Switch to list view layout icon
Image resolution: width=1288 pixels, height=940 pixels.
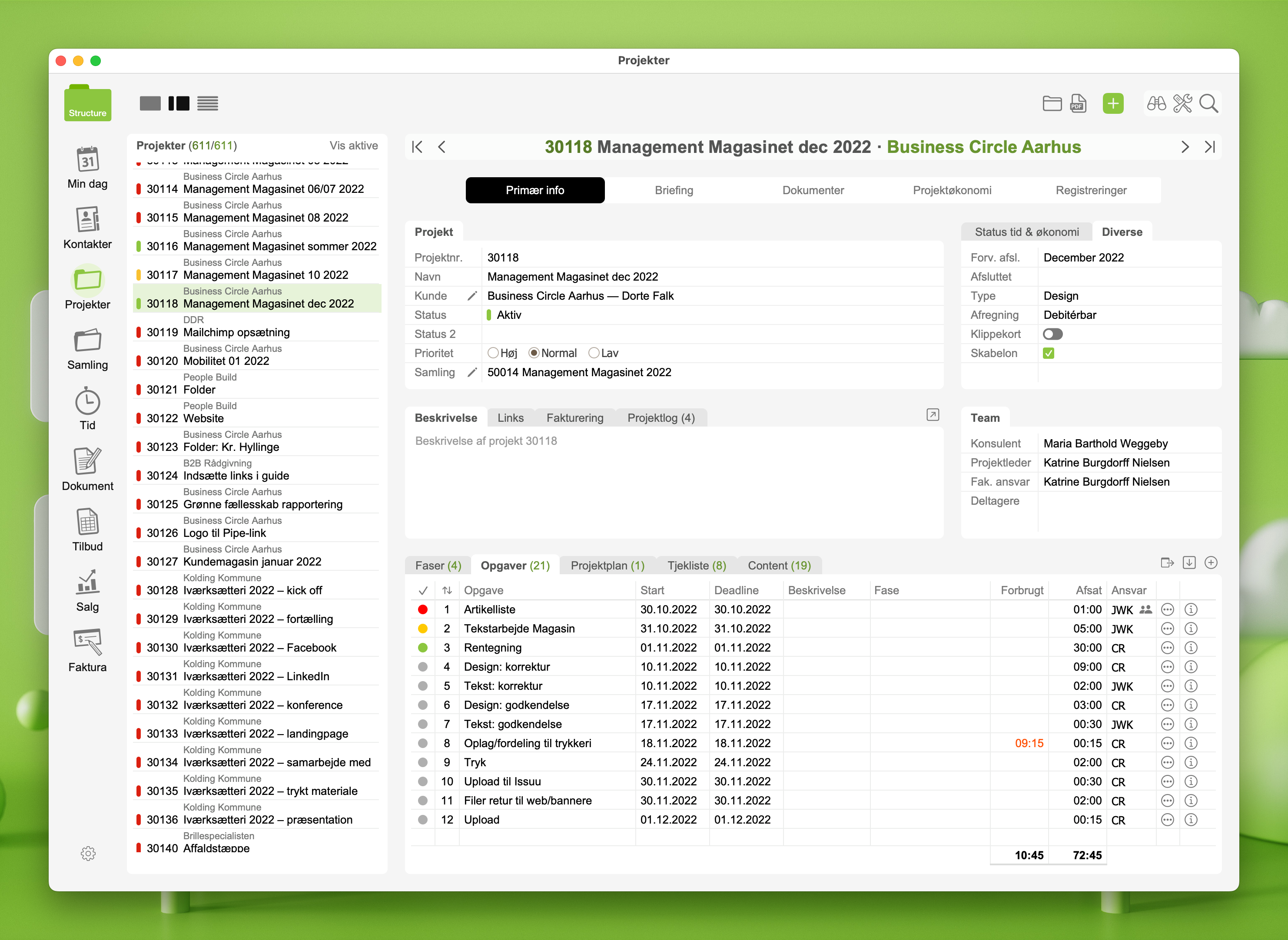click(208, 103)
